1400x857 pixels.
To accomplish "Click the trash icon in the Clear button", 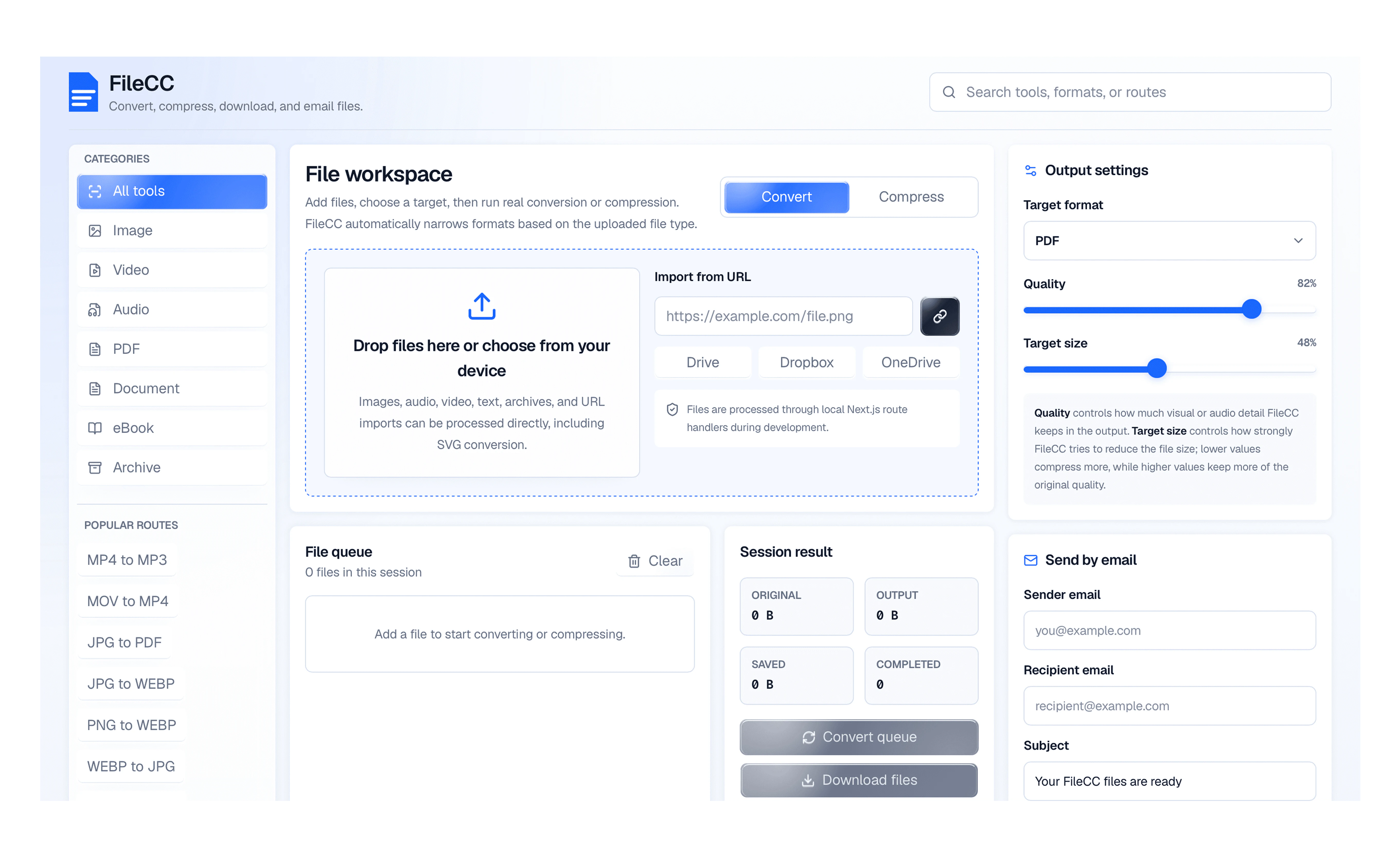I will (x=634, y=561).
